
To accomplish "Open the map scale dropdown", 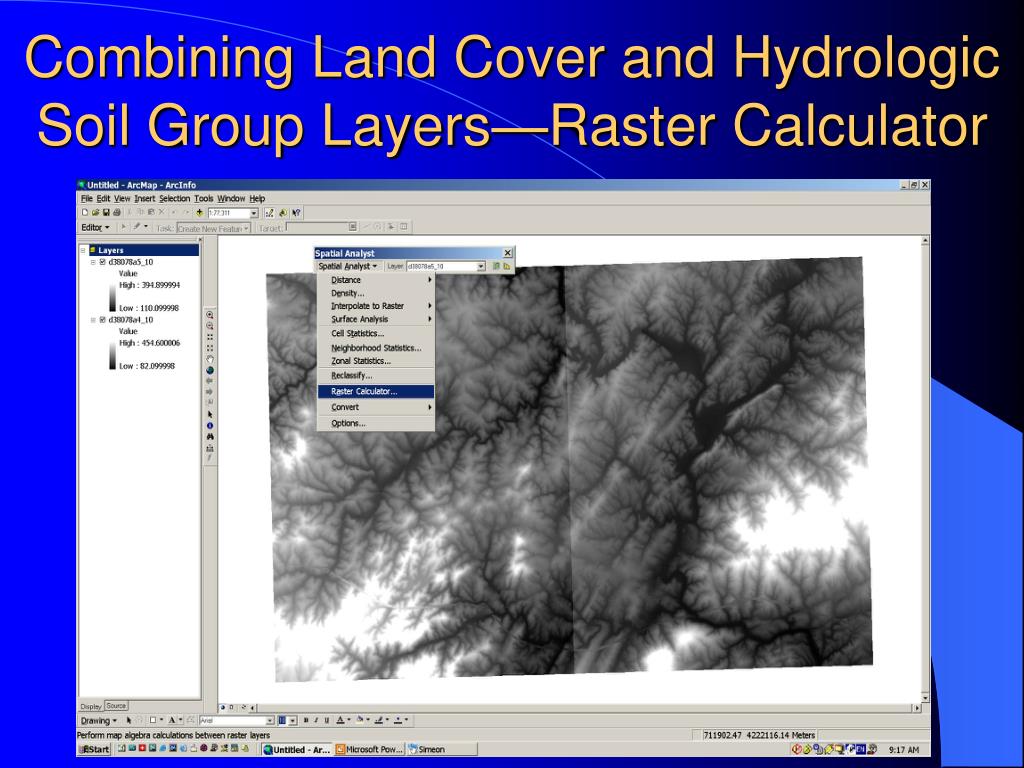I will [x=254, y=214].
